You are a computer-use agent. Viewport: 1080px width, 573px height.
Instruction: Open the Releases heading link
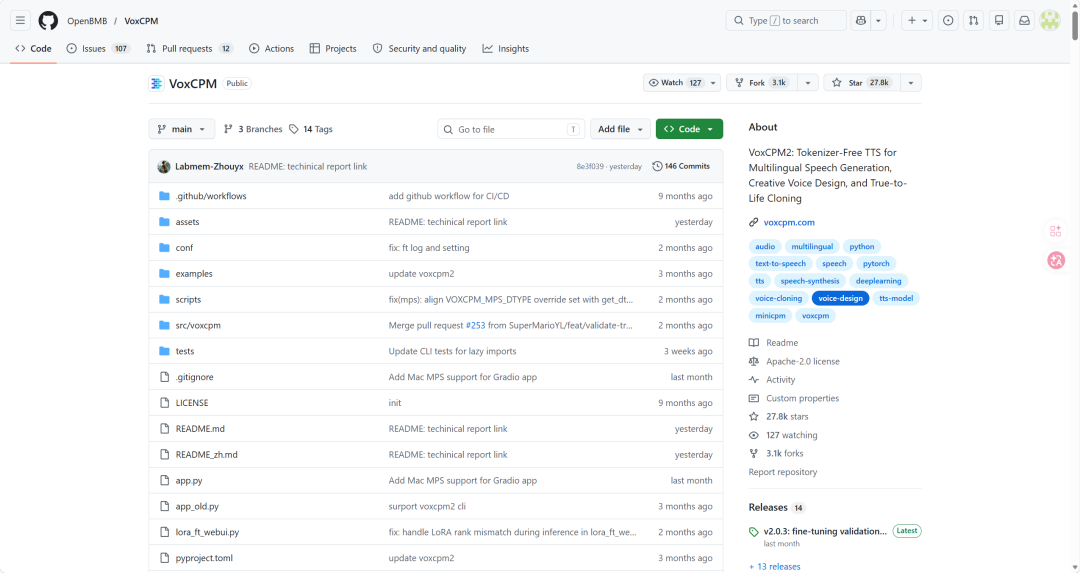click(x=768, y=508)
